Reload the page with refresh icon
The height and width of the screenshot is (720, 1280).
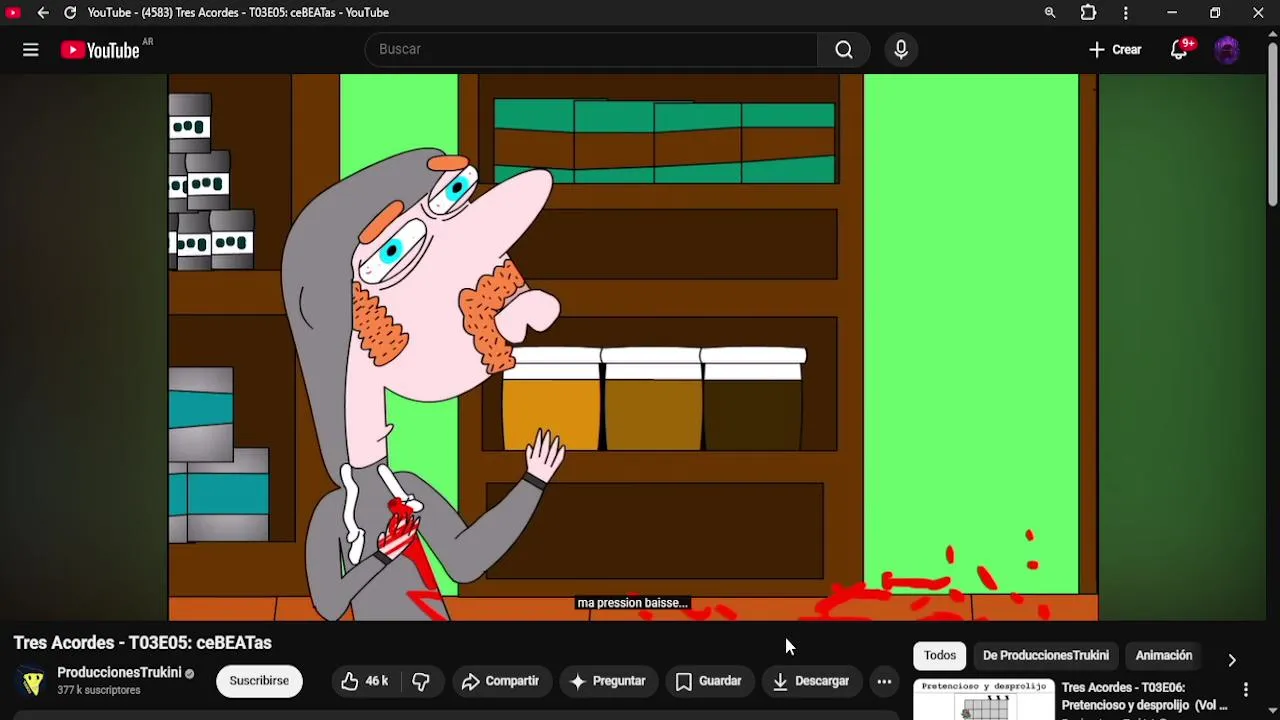pyautogui.click(x=70, y=13)
